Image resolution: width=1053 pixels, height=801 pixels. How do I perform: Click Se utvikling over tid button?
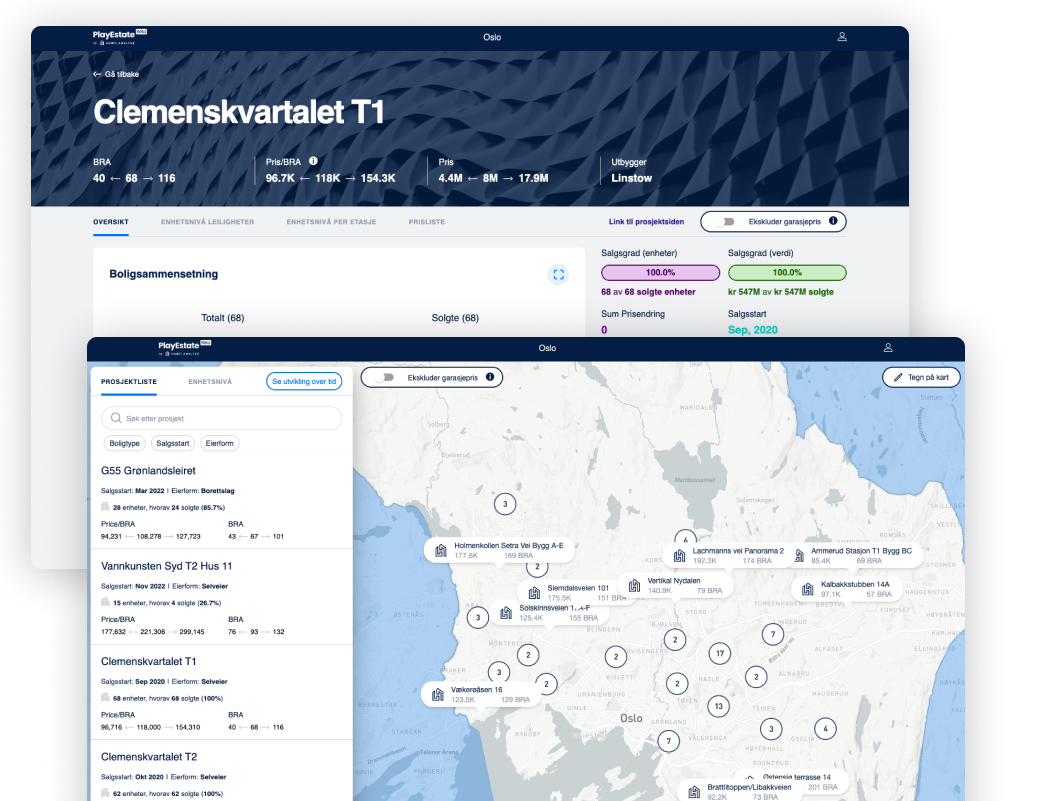(304, 381)
